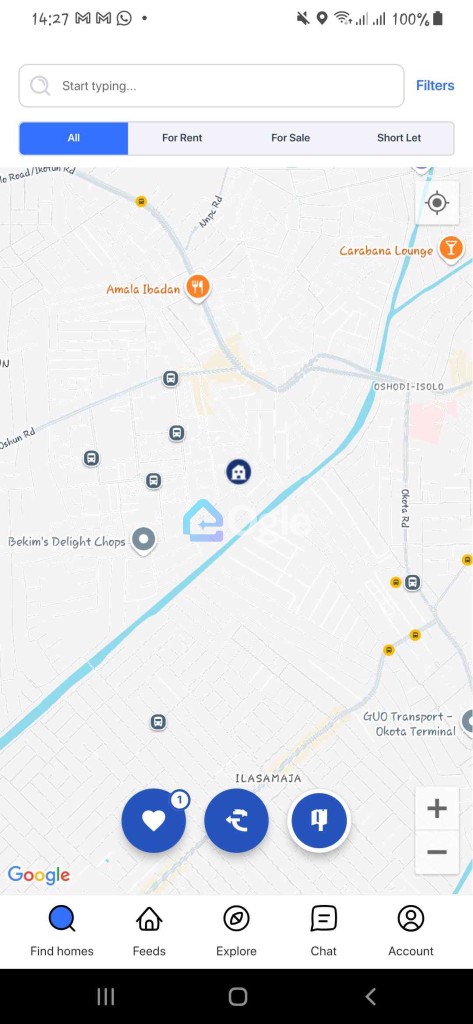This screenshot has height=1024, width=473.
Task: Zoom in with the plus button
Action: [437, 808]
